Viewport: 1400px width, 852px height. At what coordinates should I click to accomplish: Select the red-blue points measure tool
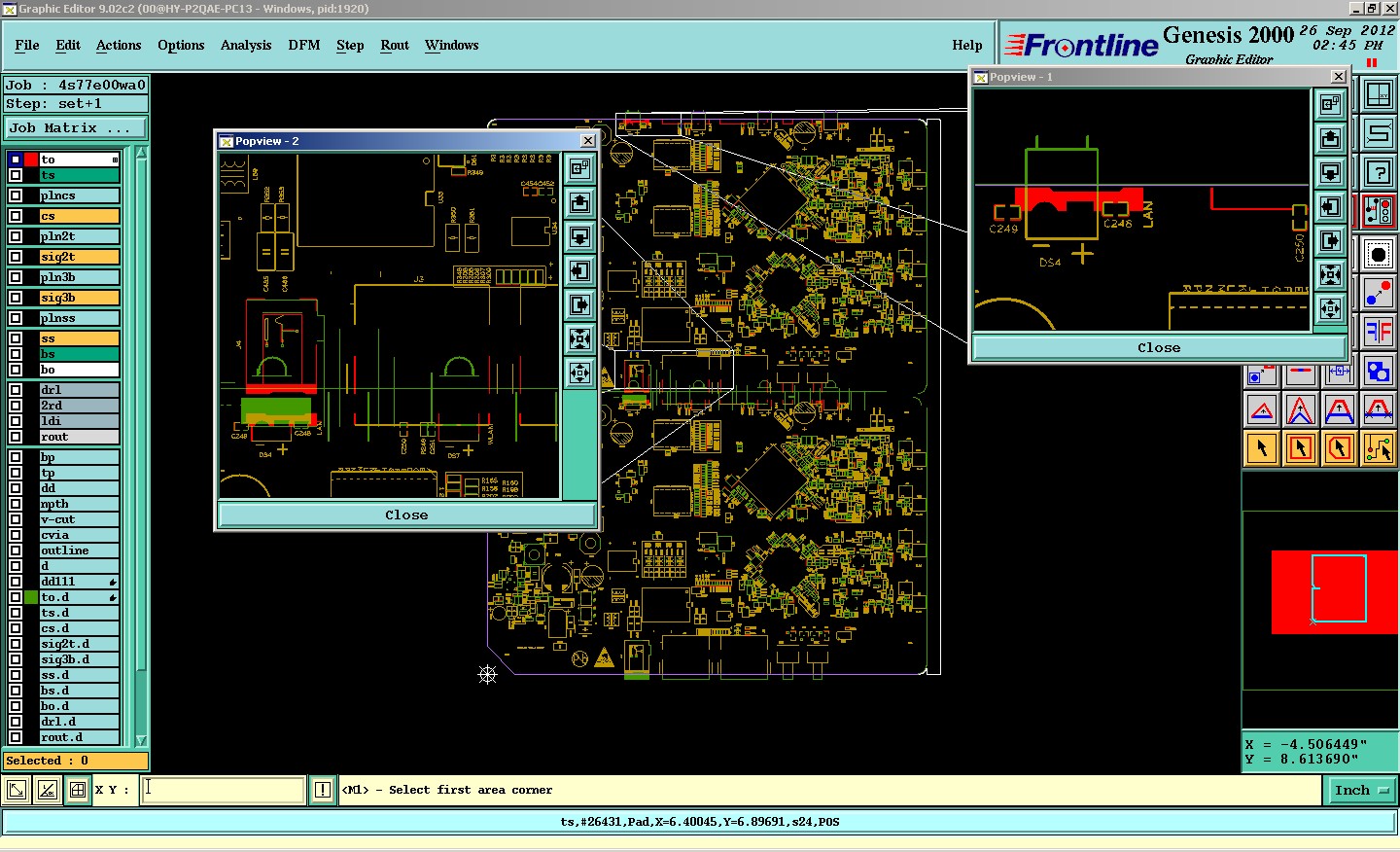[1378, 293]
